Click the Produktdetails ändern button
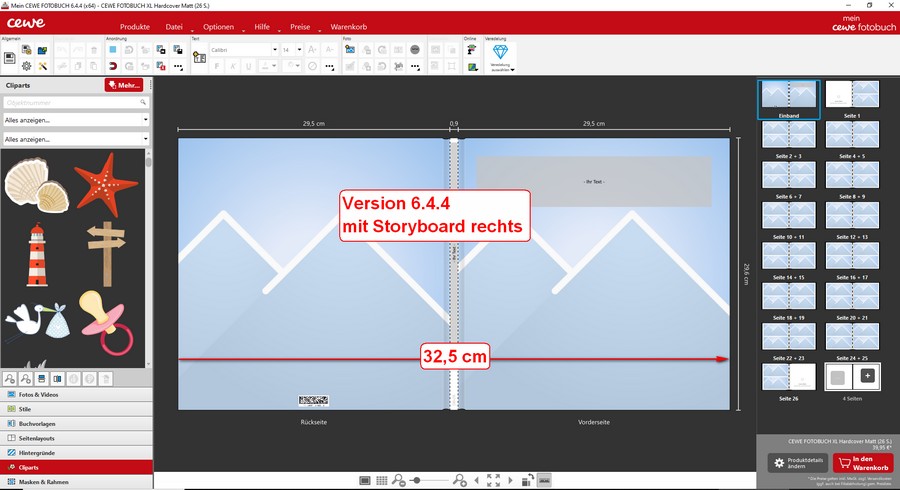The height and width of the screenshot is (490, 900). click(x=797, y=462)
